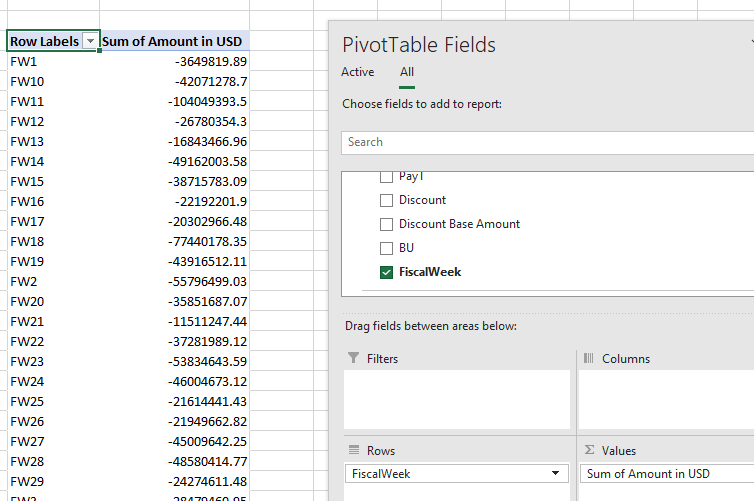Click the field Search box
Screen dimensions: 754x501
coord(545,142)
